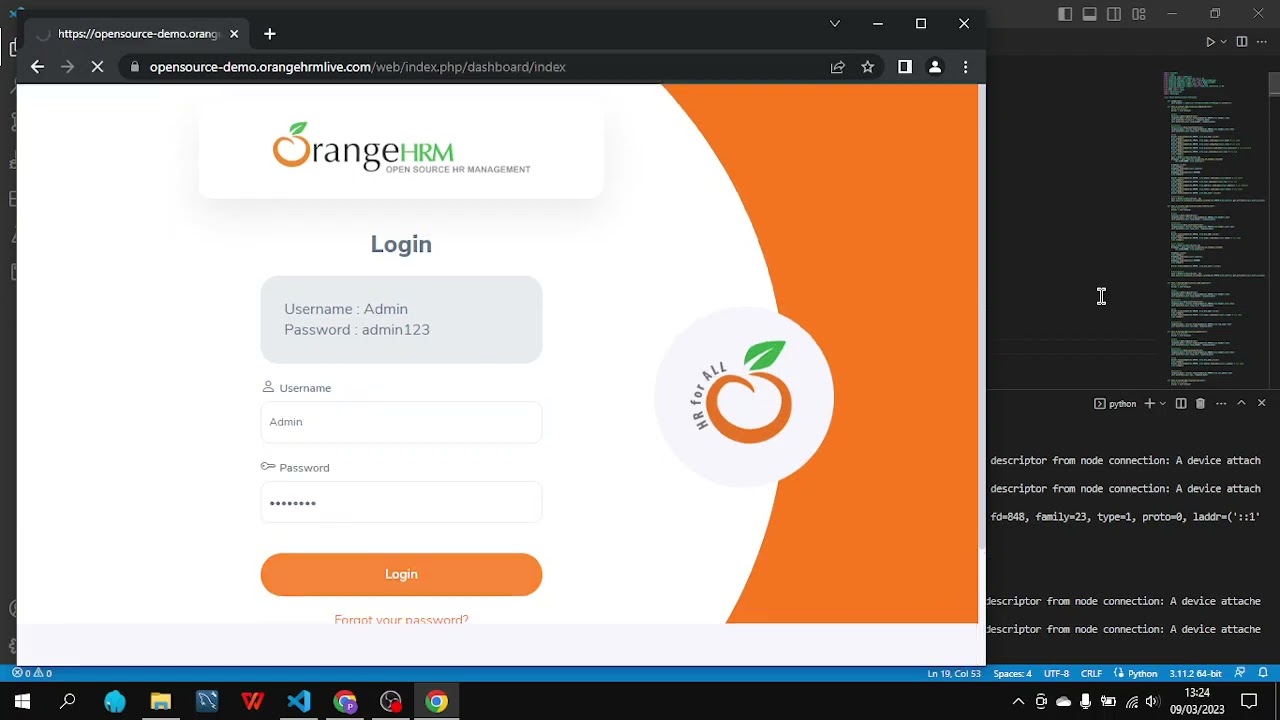The height and width of the screenshot is (720, 1280).
Task: Toggle VS Code panel layout icon
Action: click(x=1090, y=14)
